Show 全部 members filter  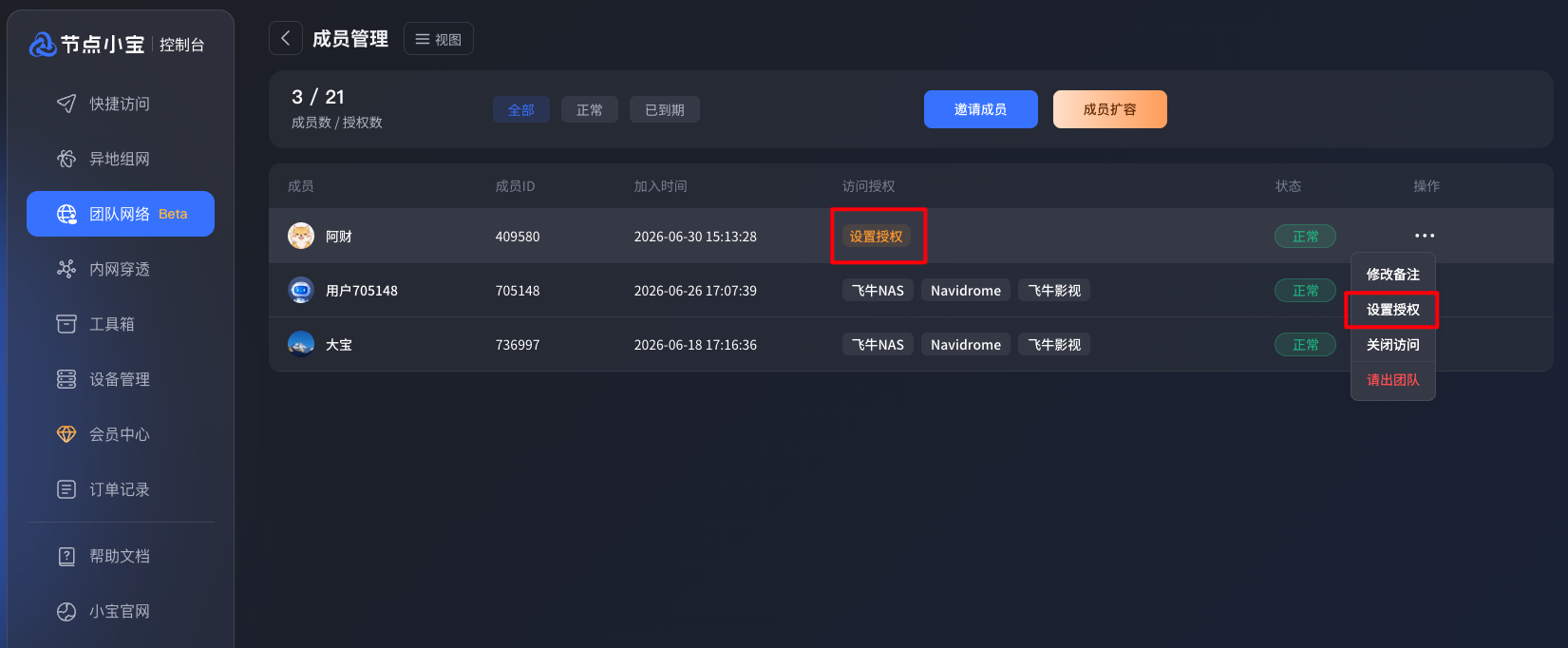(x=521, y=109)
